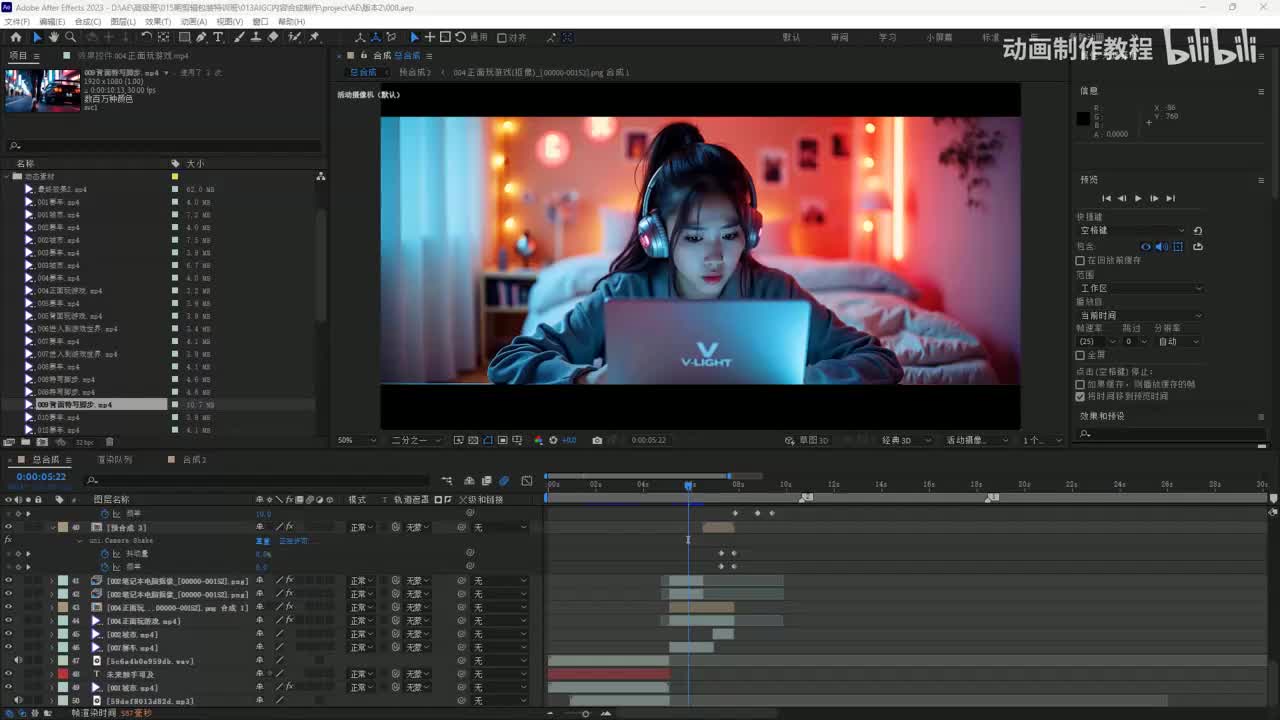Take snapshot with camera icon below viewer
This screenshot has width=1280, height=720.
pyautogui.click(x=597, y=440)
